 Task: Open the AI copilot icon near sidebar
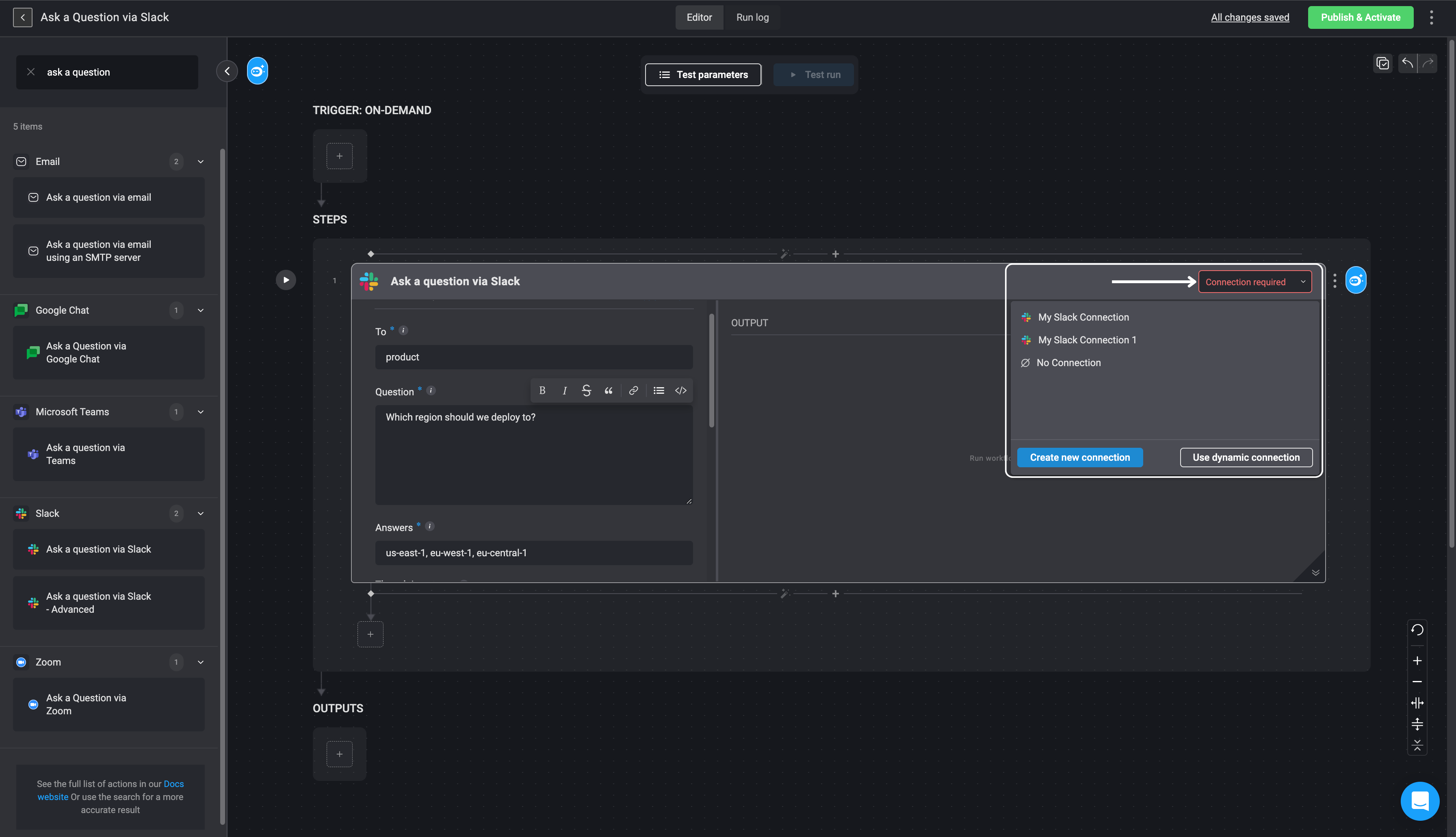[258, 71]
